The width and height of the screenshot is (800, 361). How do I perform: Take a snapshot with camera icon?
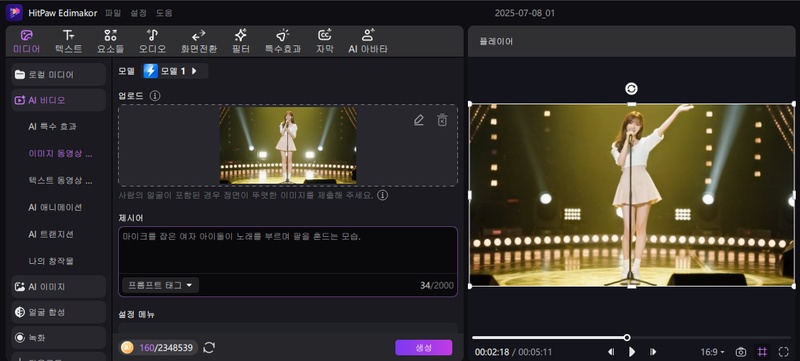(x=741, y=352)
